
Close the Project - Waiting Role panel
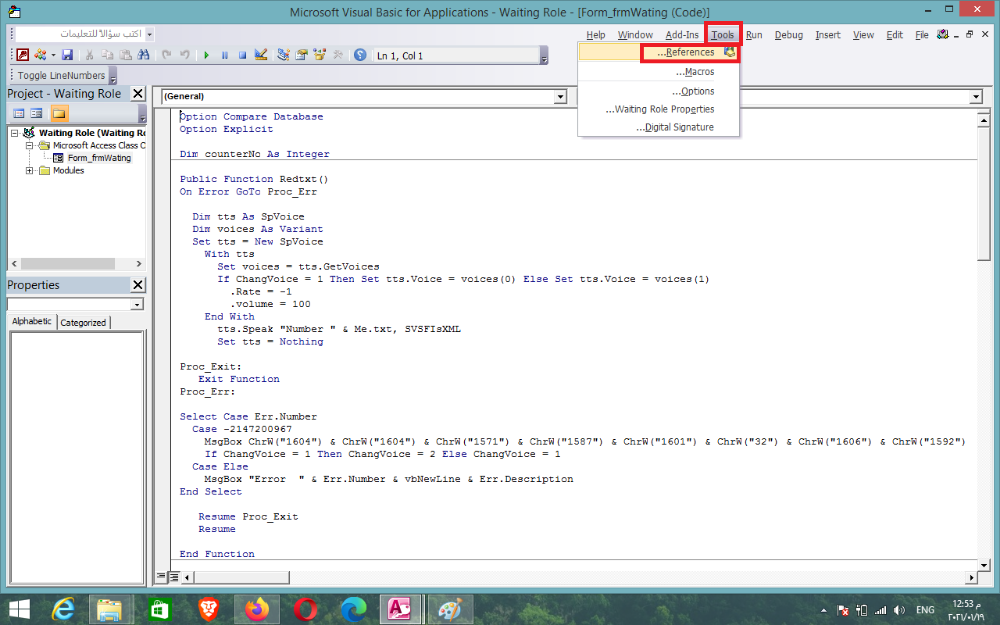click(138, 94)
